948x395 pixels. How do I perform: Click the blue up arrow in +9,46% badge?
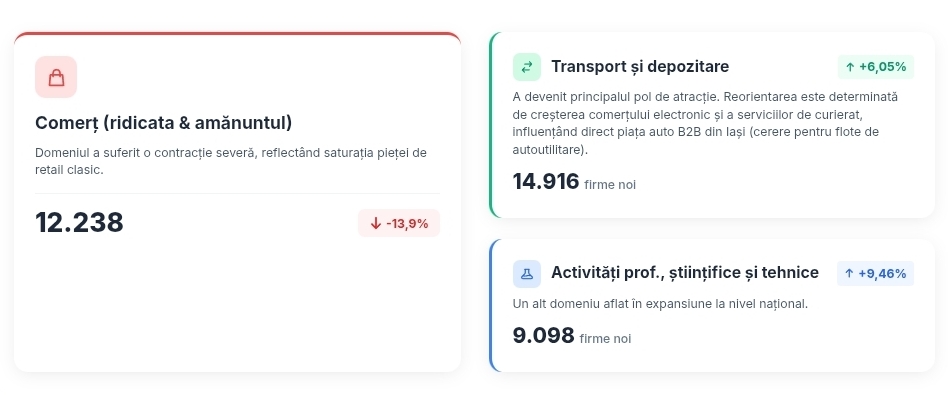point(849,273)
